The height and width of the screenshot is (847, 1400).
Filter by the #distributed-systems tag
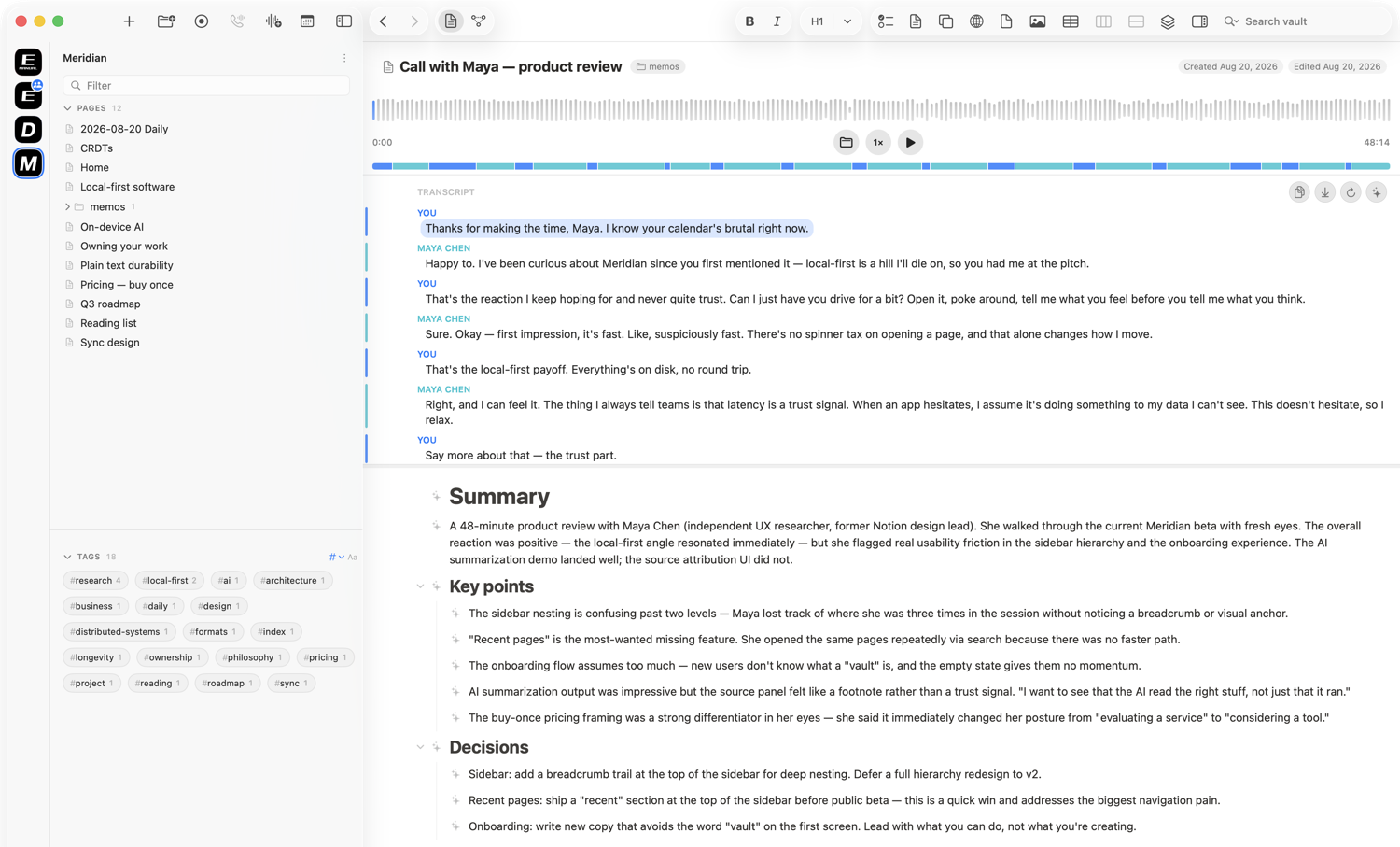click(x=119, y=632)
